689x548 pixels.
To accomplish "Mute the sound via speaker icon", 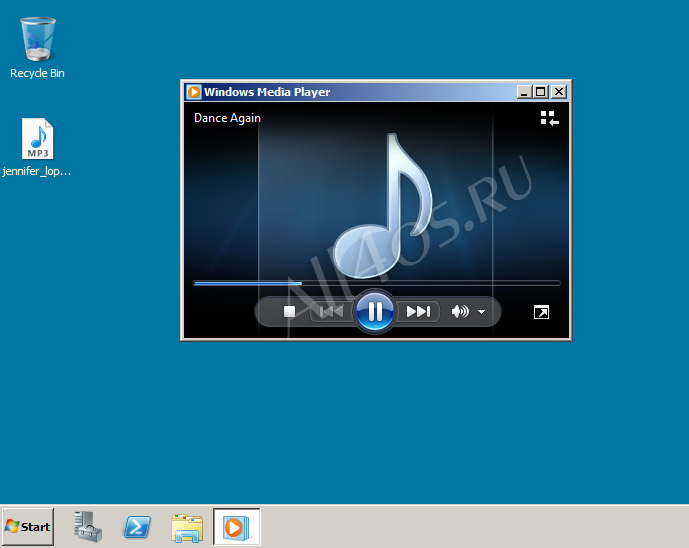I will point(460,312).
